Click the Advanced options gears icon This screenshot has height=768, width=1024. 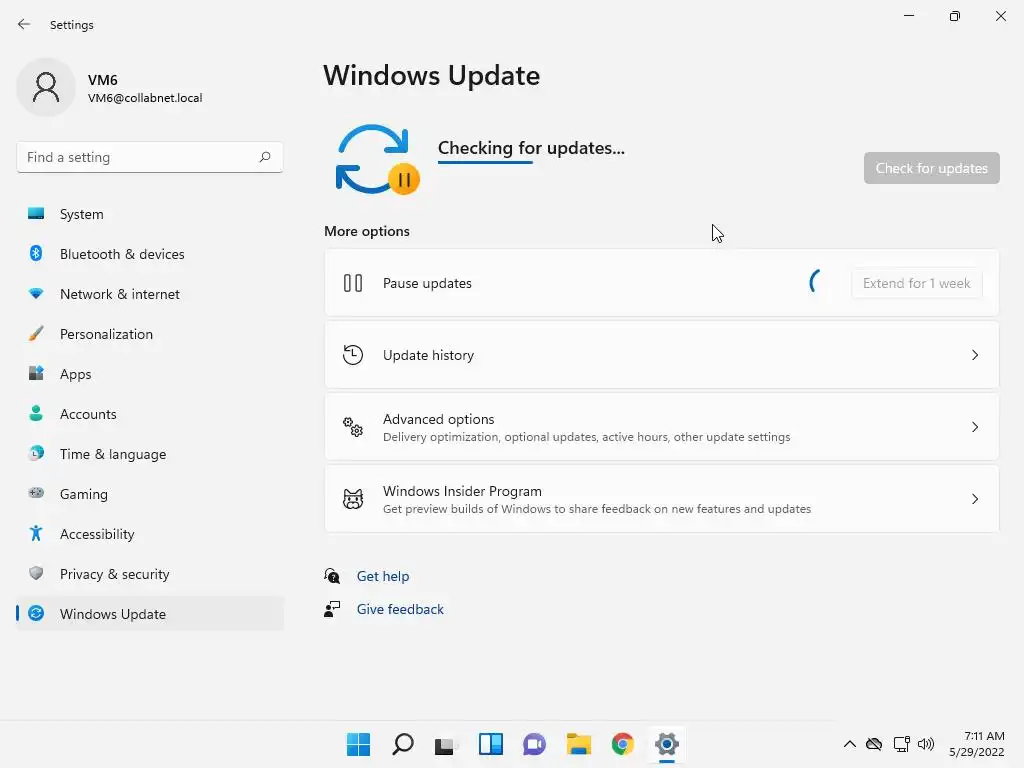pos(353,427)
